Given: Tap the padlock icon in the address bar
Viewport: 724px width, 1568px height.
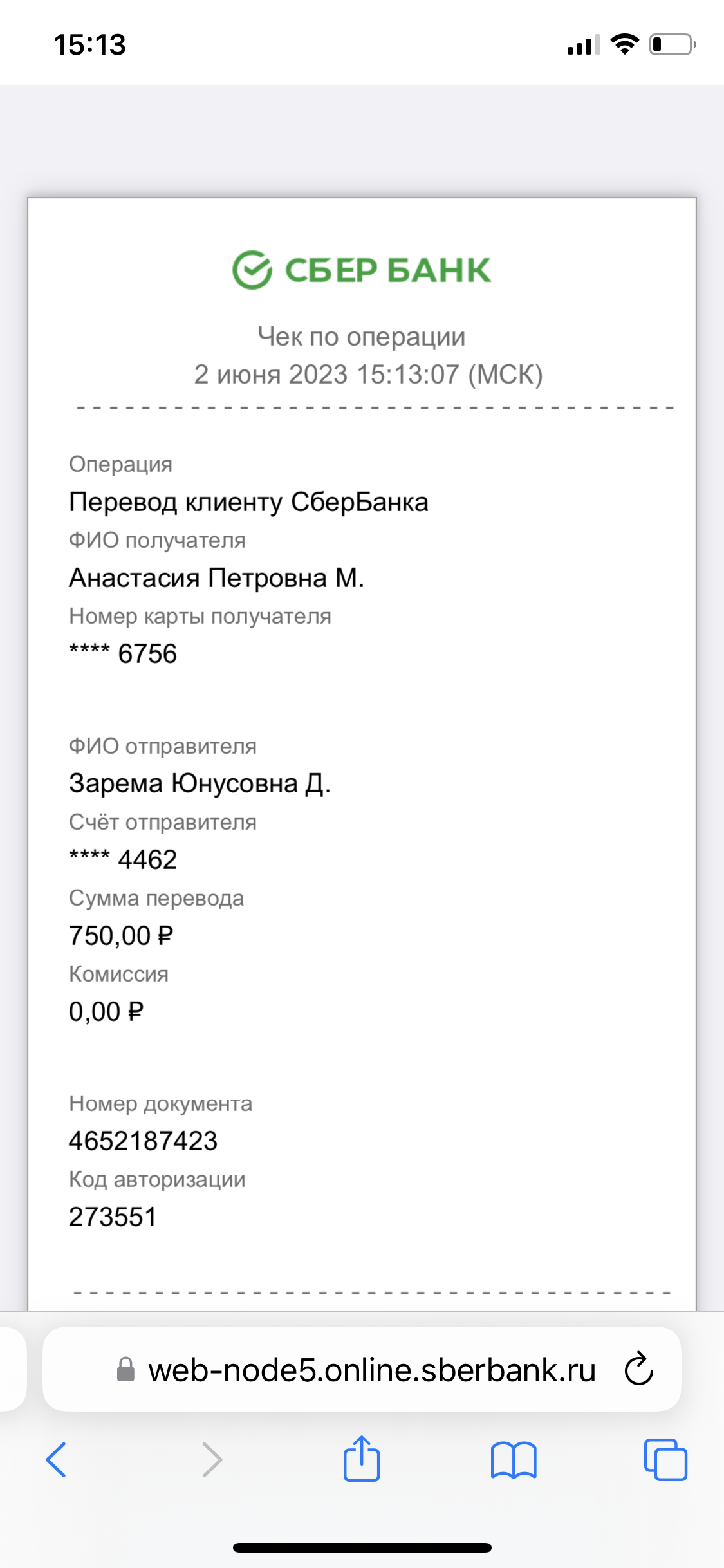Looking at the screenshot, I should (125, 1369).
